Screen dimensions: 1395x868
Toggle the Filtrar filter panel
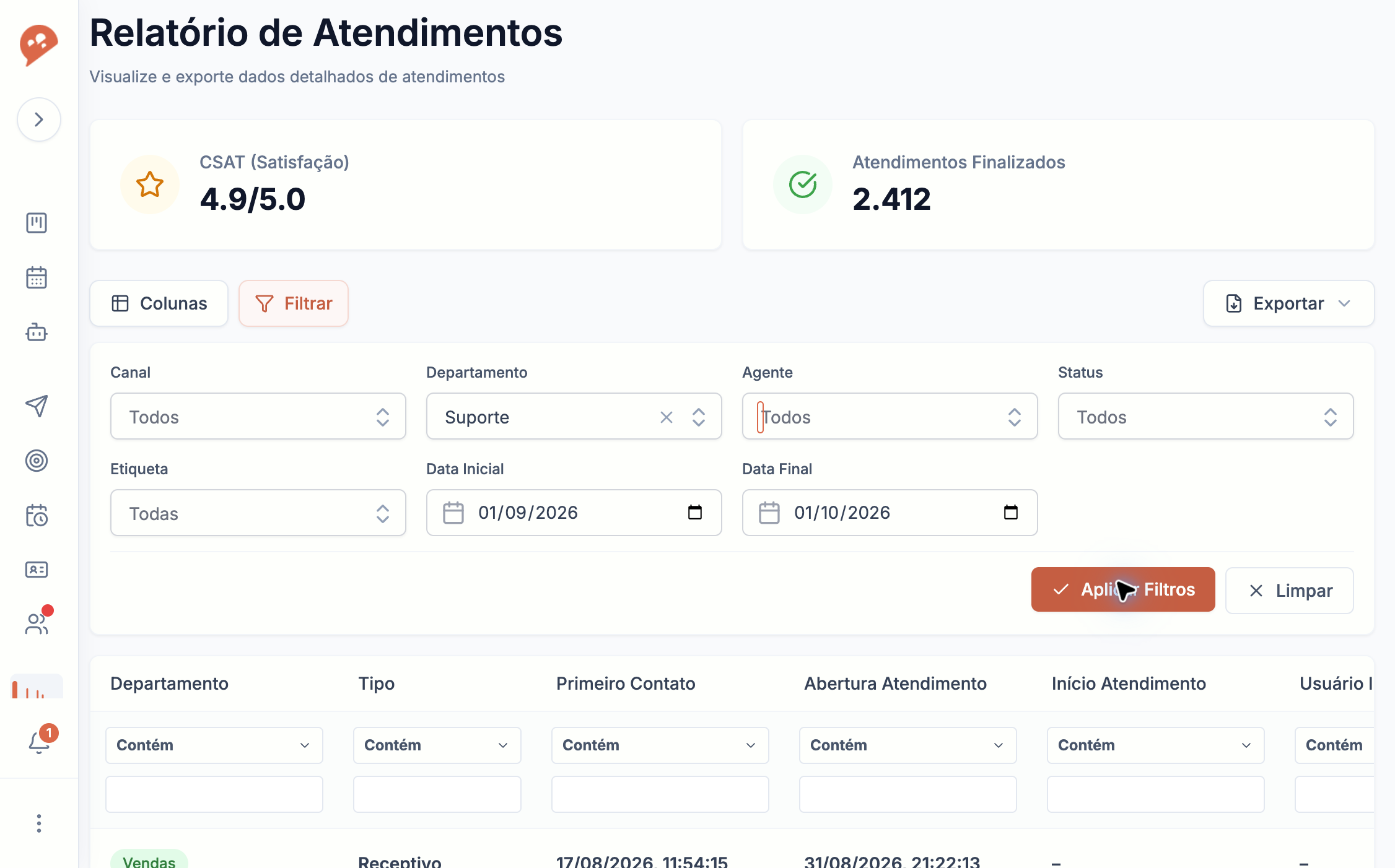click(294, 303)
